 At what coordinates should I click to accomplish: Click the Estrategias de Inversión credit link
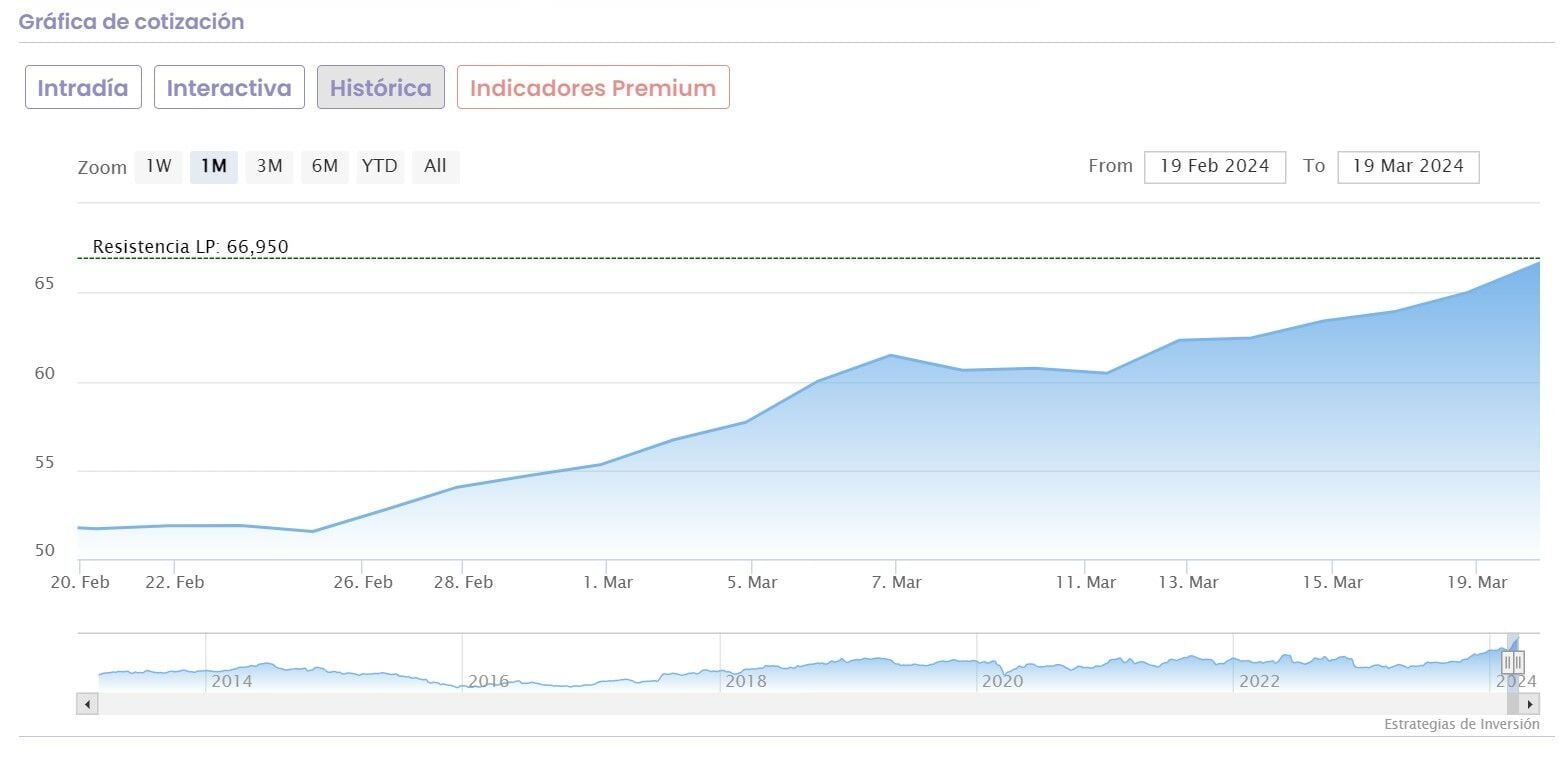(x=1461, y=724)
